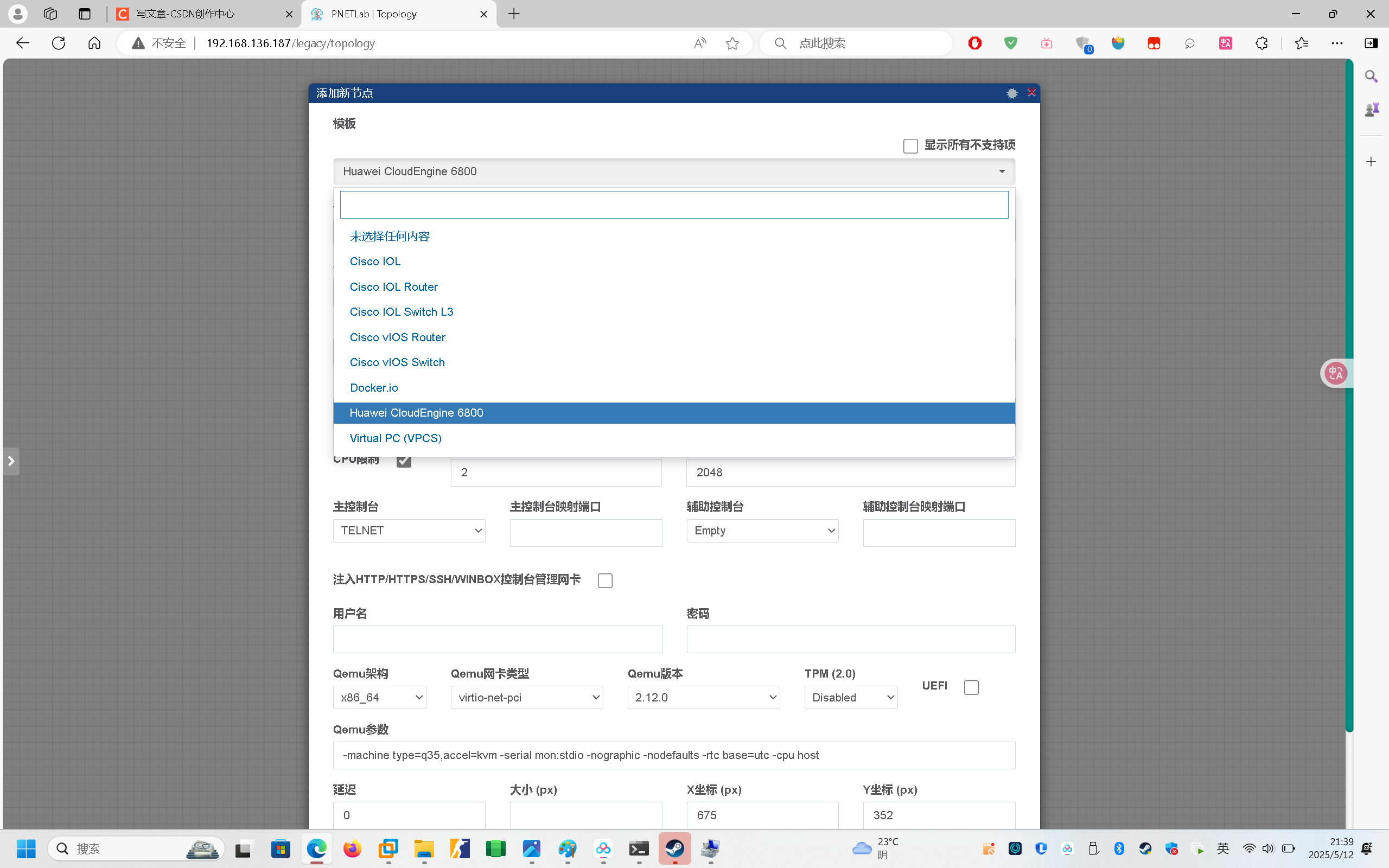Choose Virtual PC (VPCS) template
This screenshot has width=1389, height=868.
click(396, 438)
